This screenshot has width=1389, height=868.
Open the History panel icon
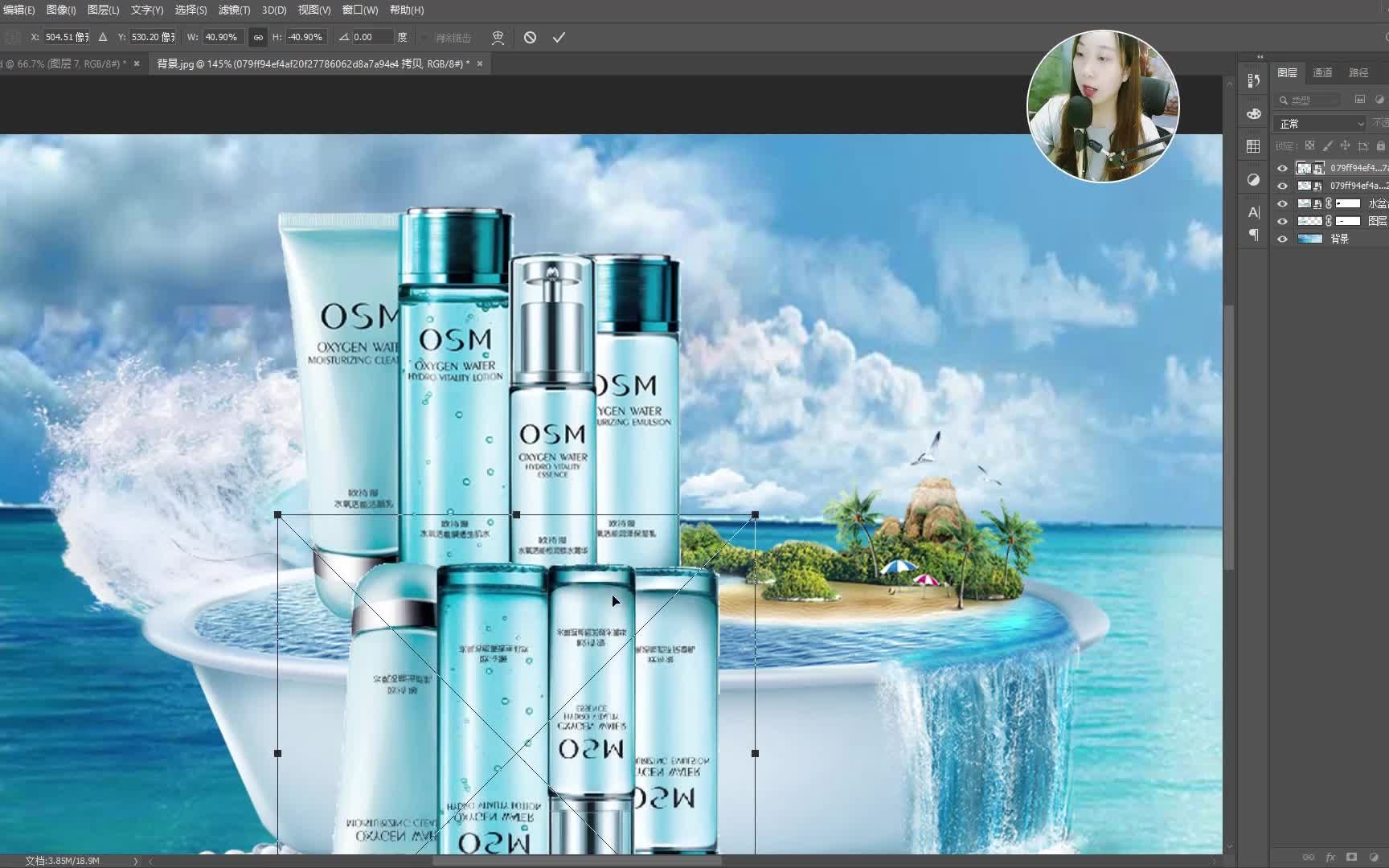[1253, 80]
